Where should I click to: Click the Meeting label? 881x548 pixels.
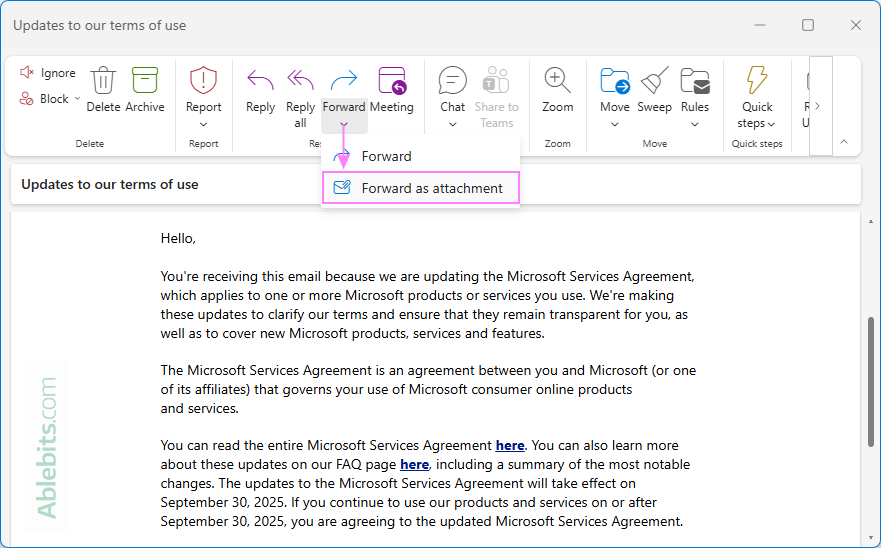click(x=392, y=107)
